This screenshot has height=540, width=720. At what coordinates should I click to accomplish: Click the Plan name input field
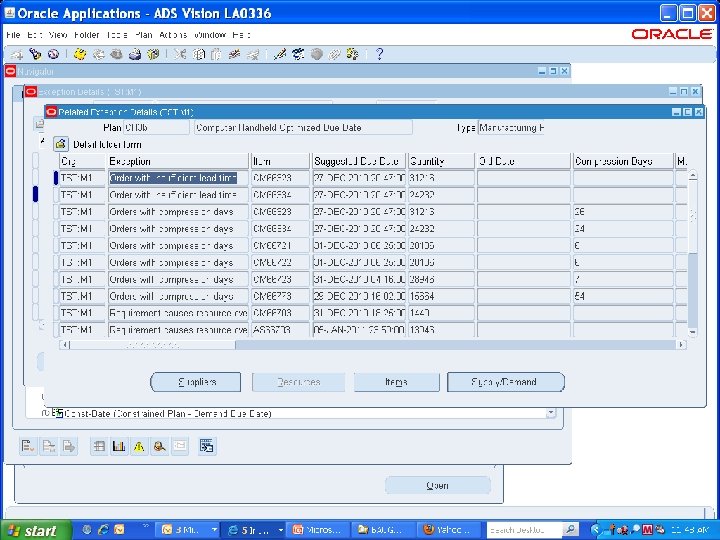[156, 128]
